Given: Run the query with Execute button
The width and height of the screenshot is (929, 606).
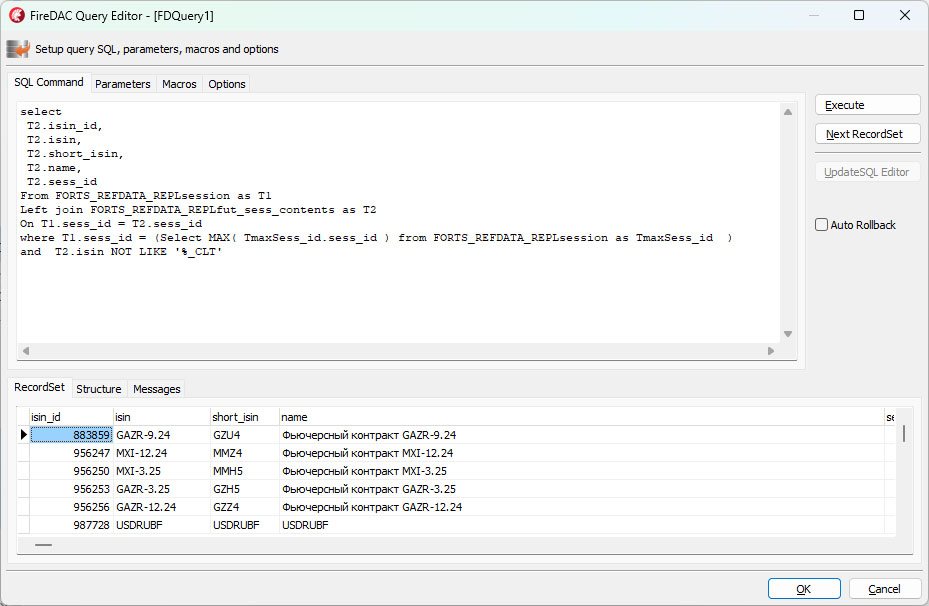Looking at the screenshot, I should 867,105.
